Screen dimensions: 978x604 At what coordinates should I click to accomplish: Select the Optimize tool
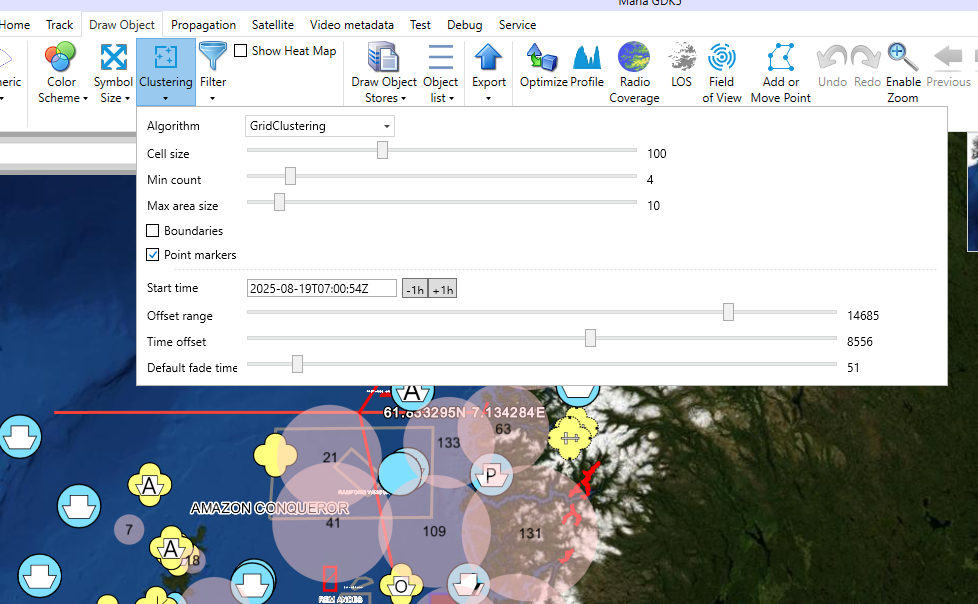[543, 66]
